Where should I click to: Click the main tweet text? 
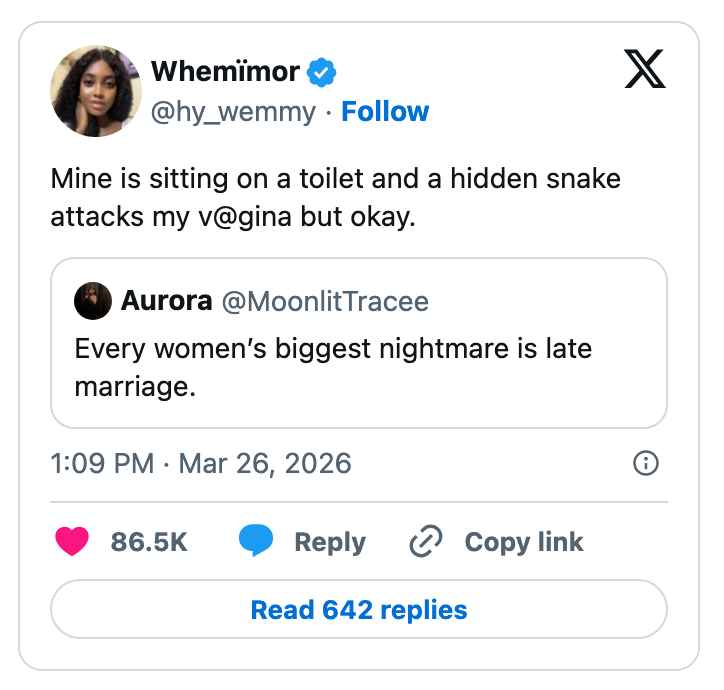(x=336, y=197)
